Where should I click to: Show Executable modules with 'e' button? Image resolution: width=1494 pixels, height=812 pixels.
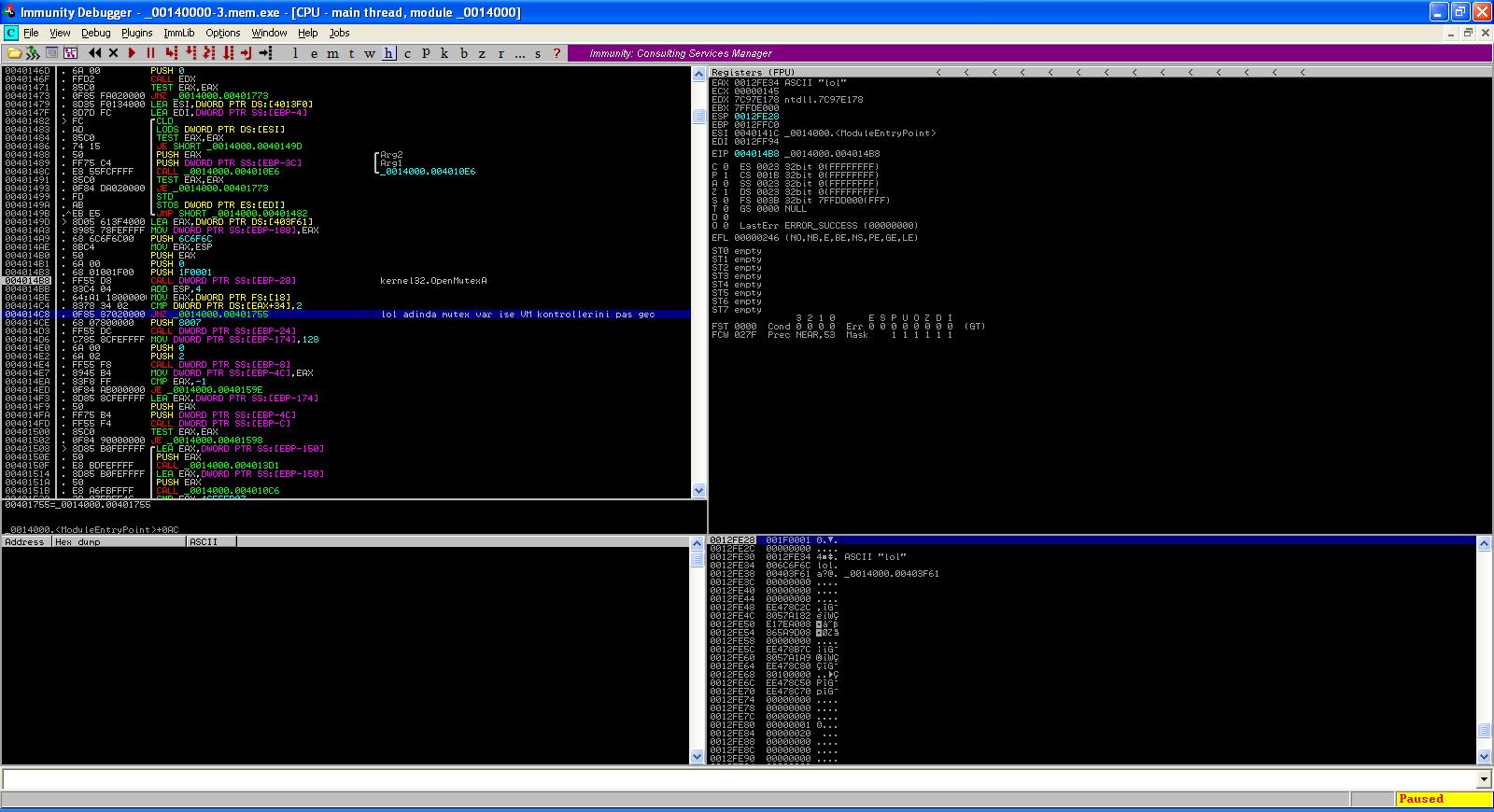[314, 53]
